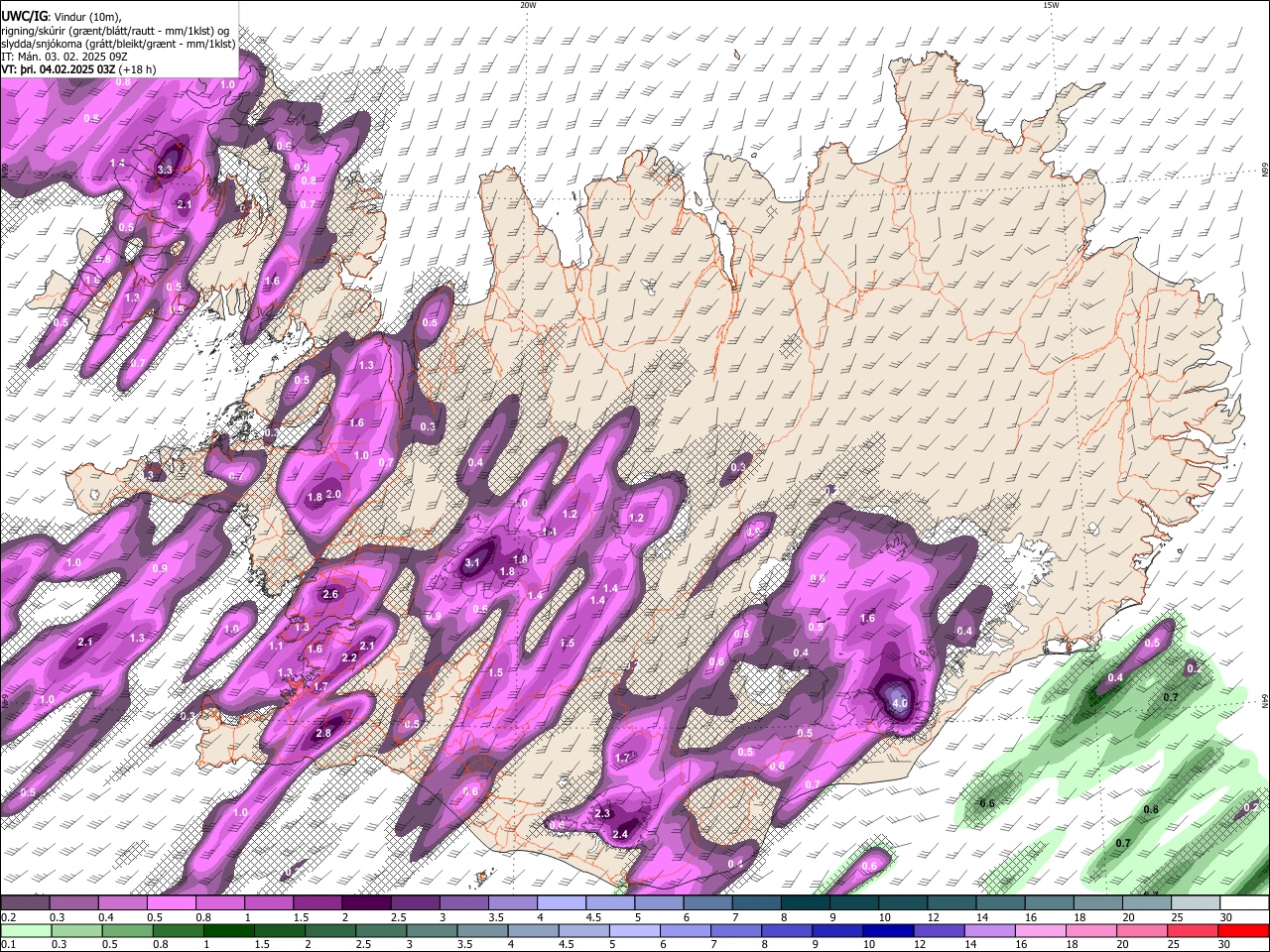This screenshot has height=952, width=1270.
Task: Click the 3.3 precipitation value on map
Action: click(165, 171)
